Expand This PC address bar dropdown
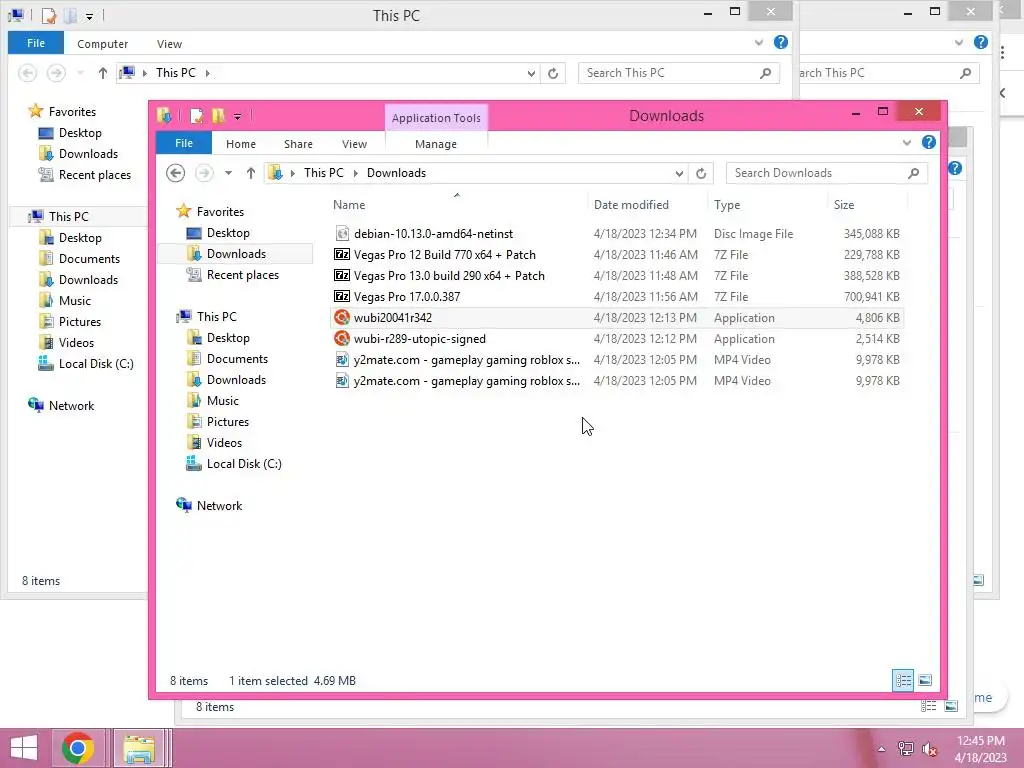Screen dimensions: 1024x768 point(531,73)
